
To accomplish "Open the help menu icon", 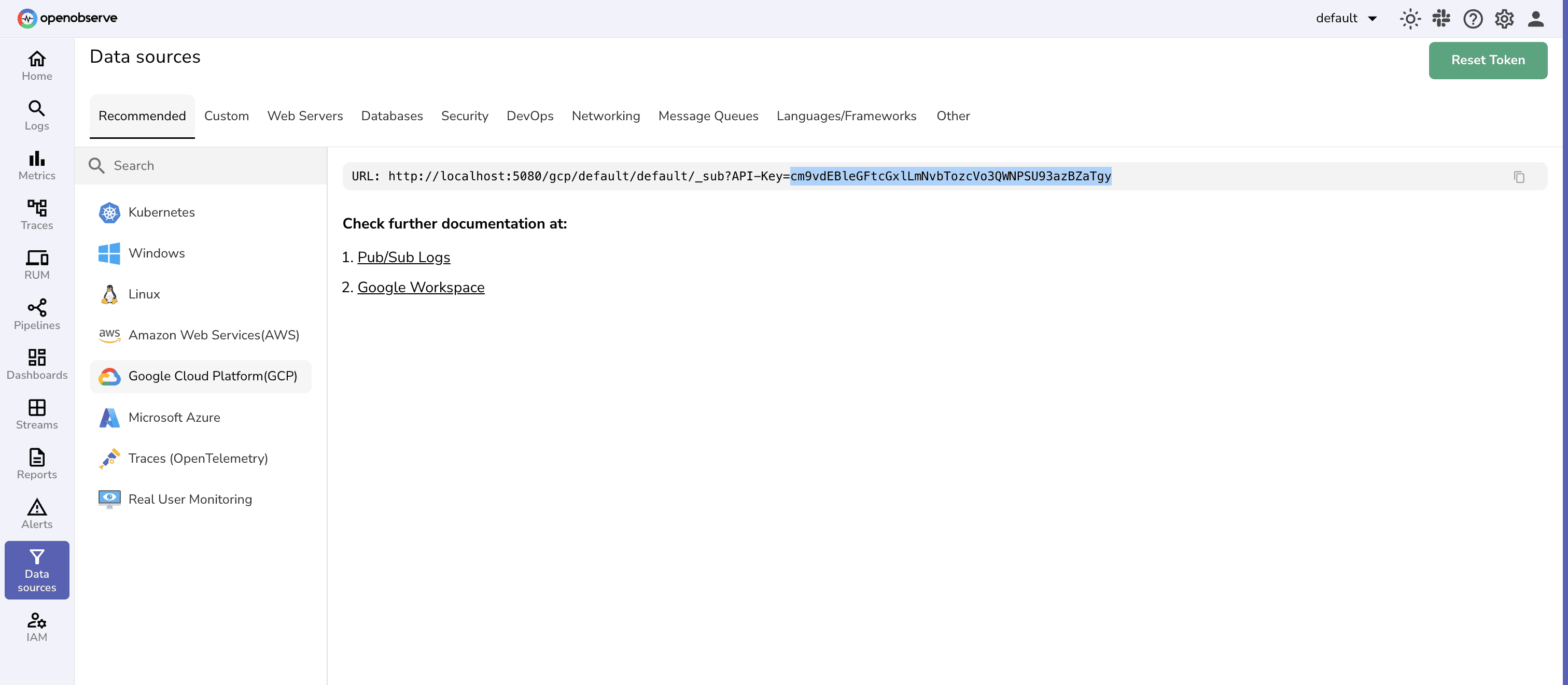I will 1473,18.
